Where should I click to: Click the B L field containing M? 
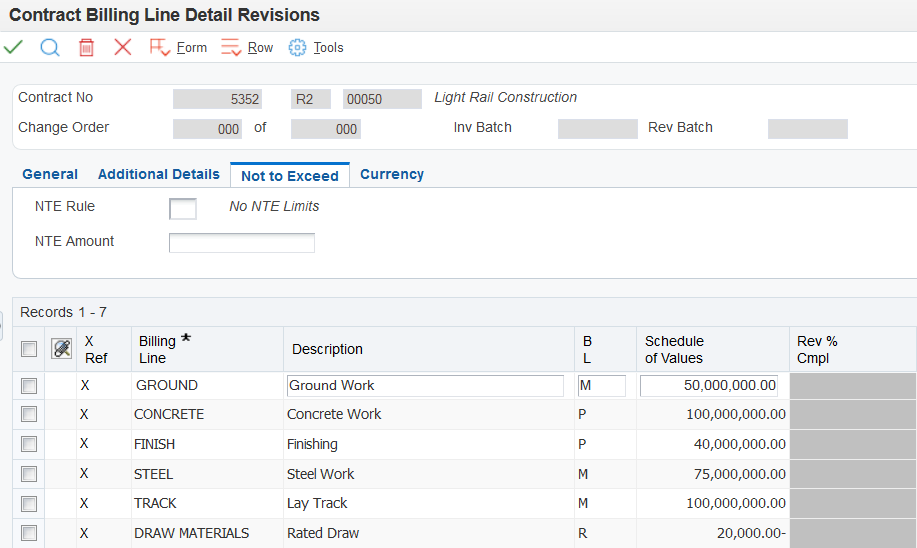(602, 386)
